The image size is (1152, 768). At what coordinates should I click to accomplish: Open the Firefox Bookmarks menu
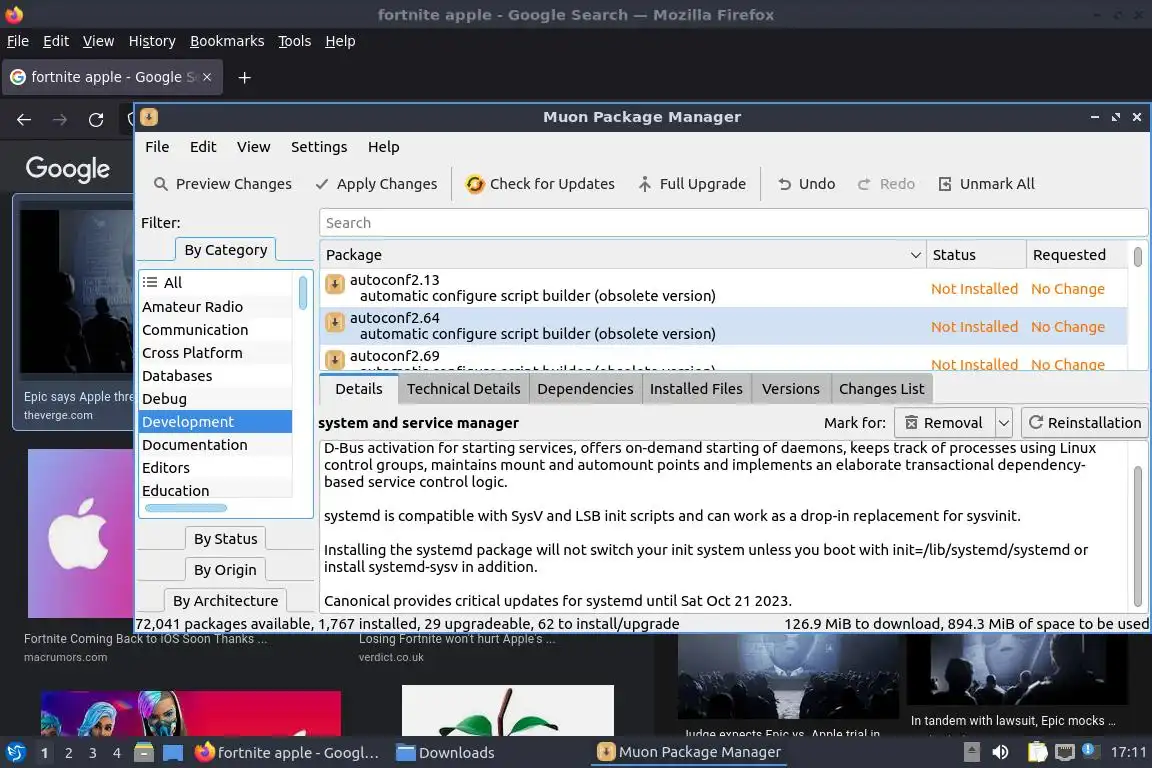[x=227, y=41]
